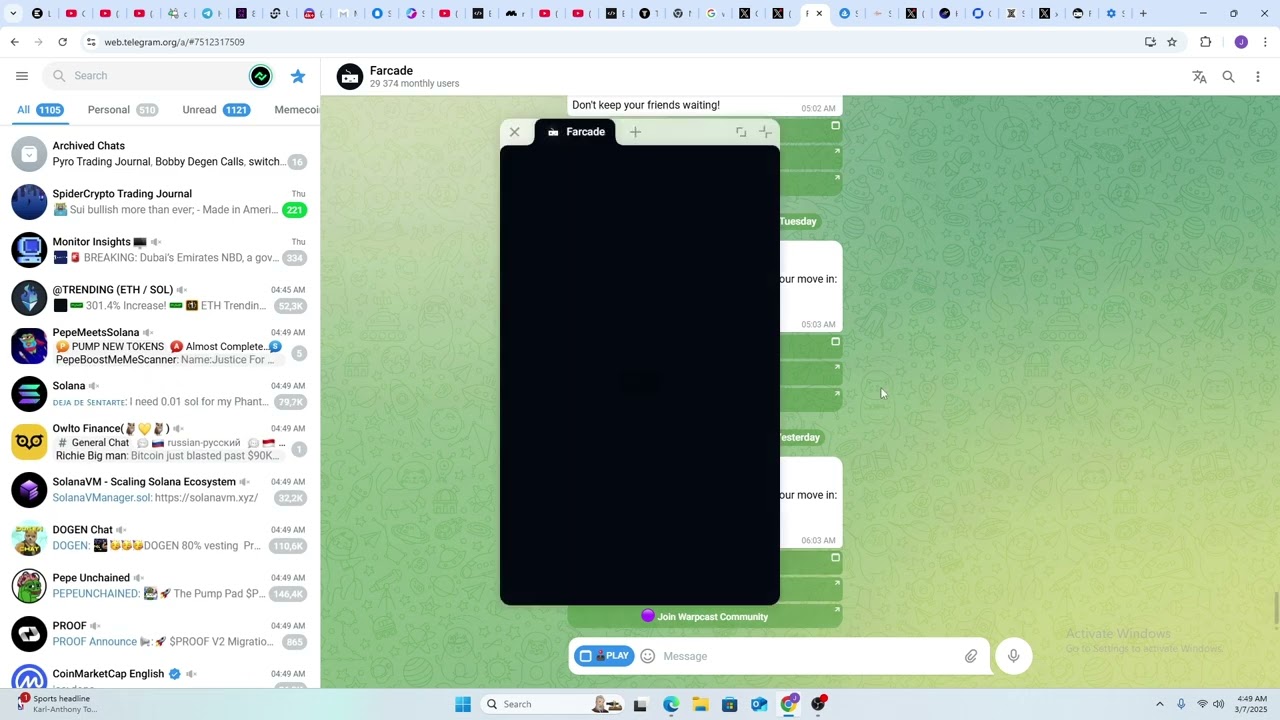Click the Telegram Search field
Image resolution: width=1280 pixels, height=720 pixels.
pos(160,76)
